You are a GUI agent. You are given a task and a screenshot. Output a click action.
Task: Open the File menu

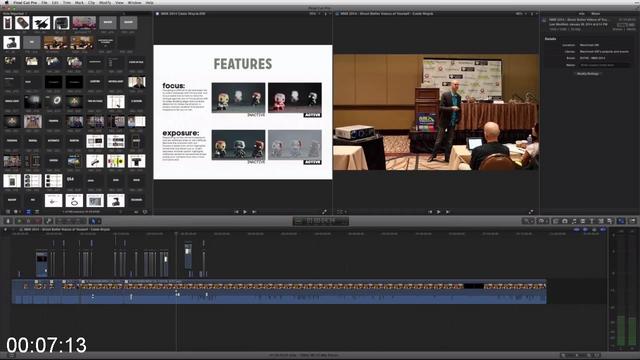click(x=44, y=2)
